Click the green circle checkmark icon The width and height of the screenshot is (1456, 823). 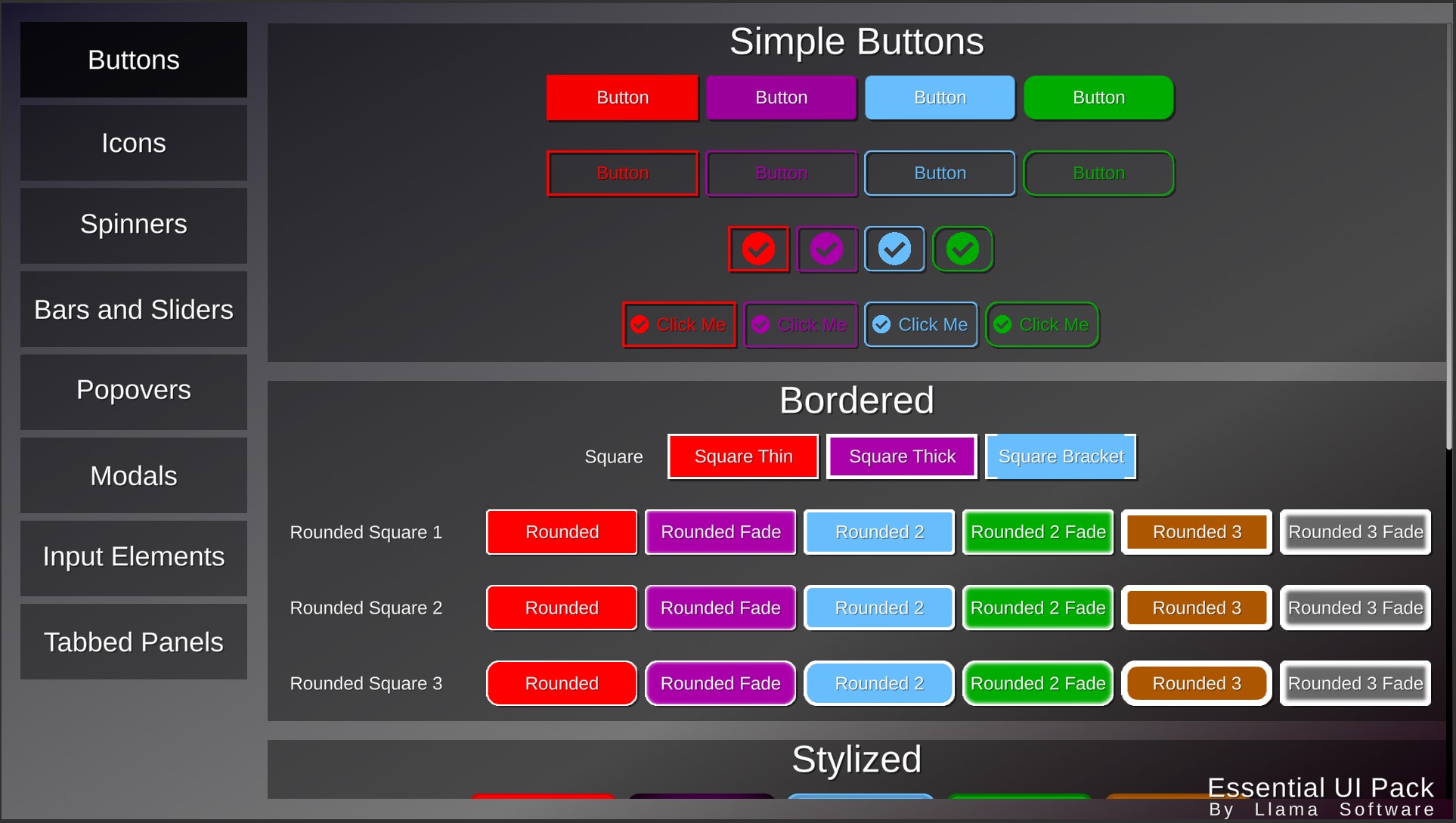click(x=962, y=249)
